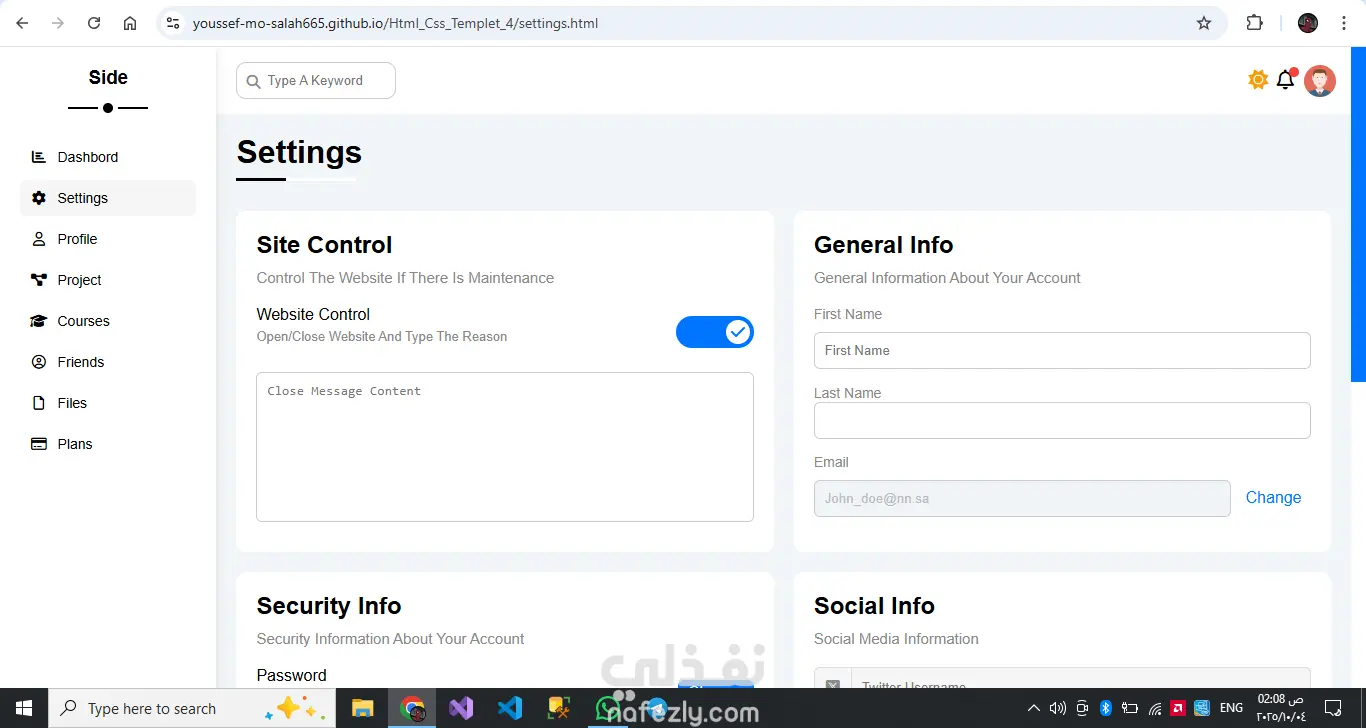This screenshot has width=1366, height=728.
Task: Click the Type A Keyword search field
Action: coord(316,81)
